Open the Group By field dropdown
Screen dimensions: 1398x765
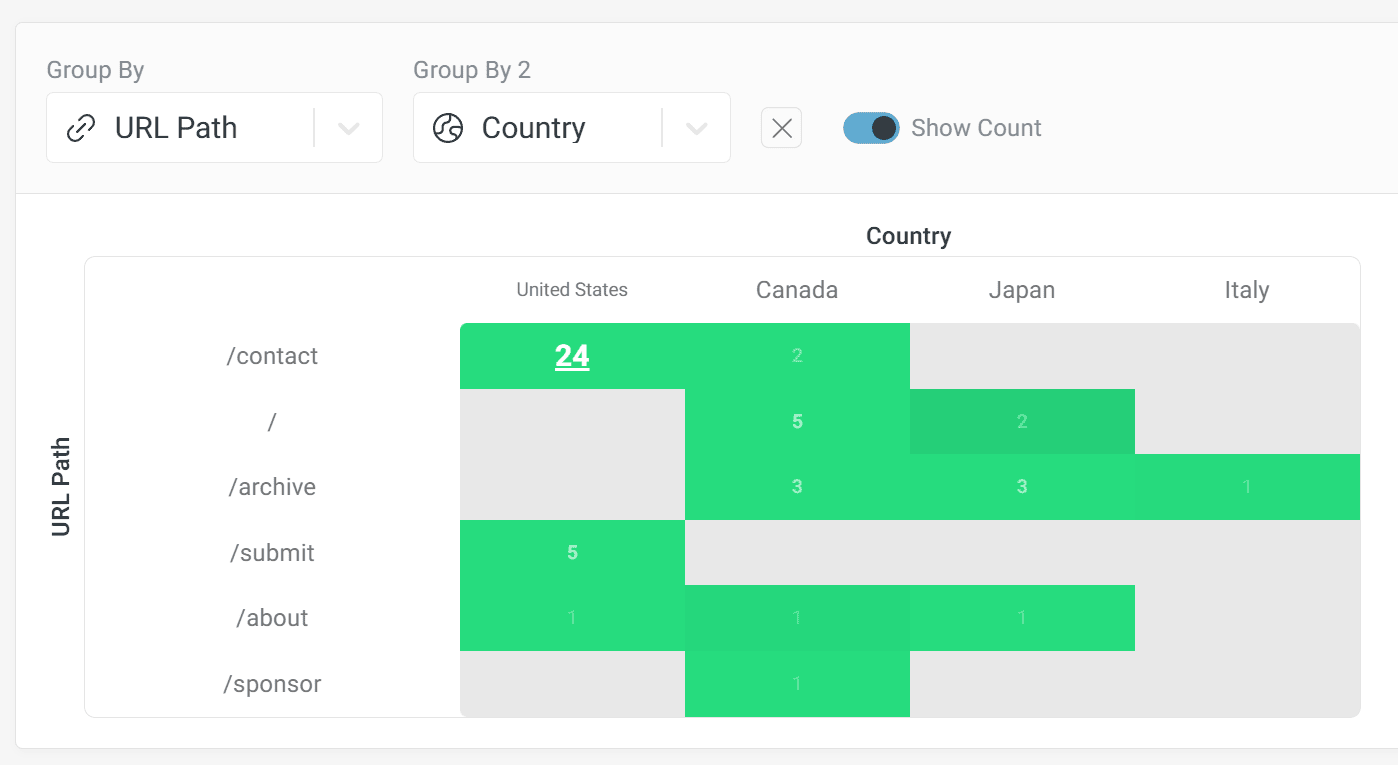pyautogui.click(x=348, y=127)
